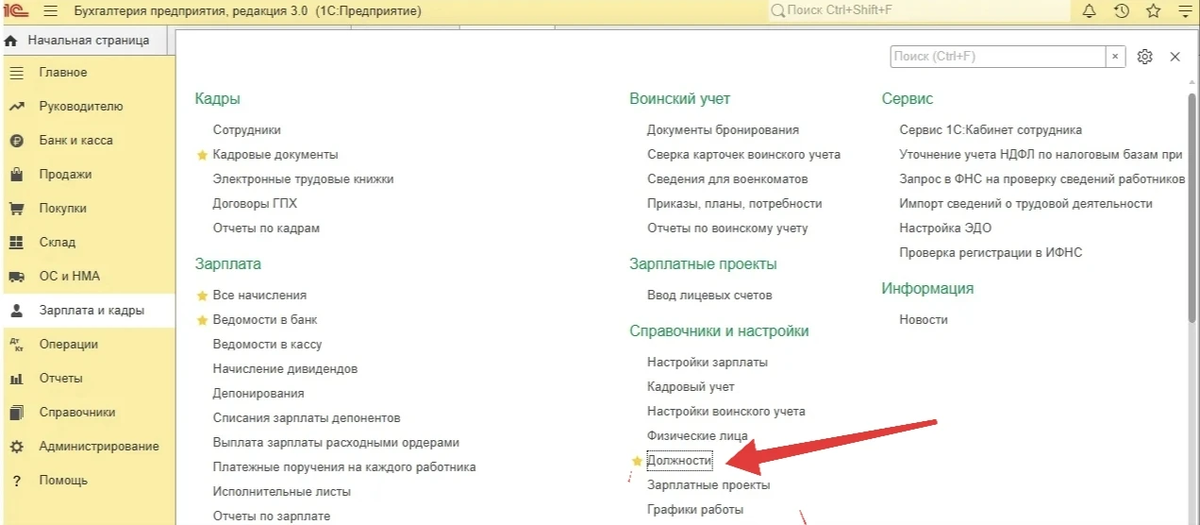Open Графики работы link
The image size is (1200, 525).
tap(695, 510)
